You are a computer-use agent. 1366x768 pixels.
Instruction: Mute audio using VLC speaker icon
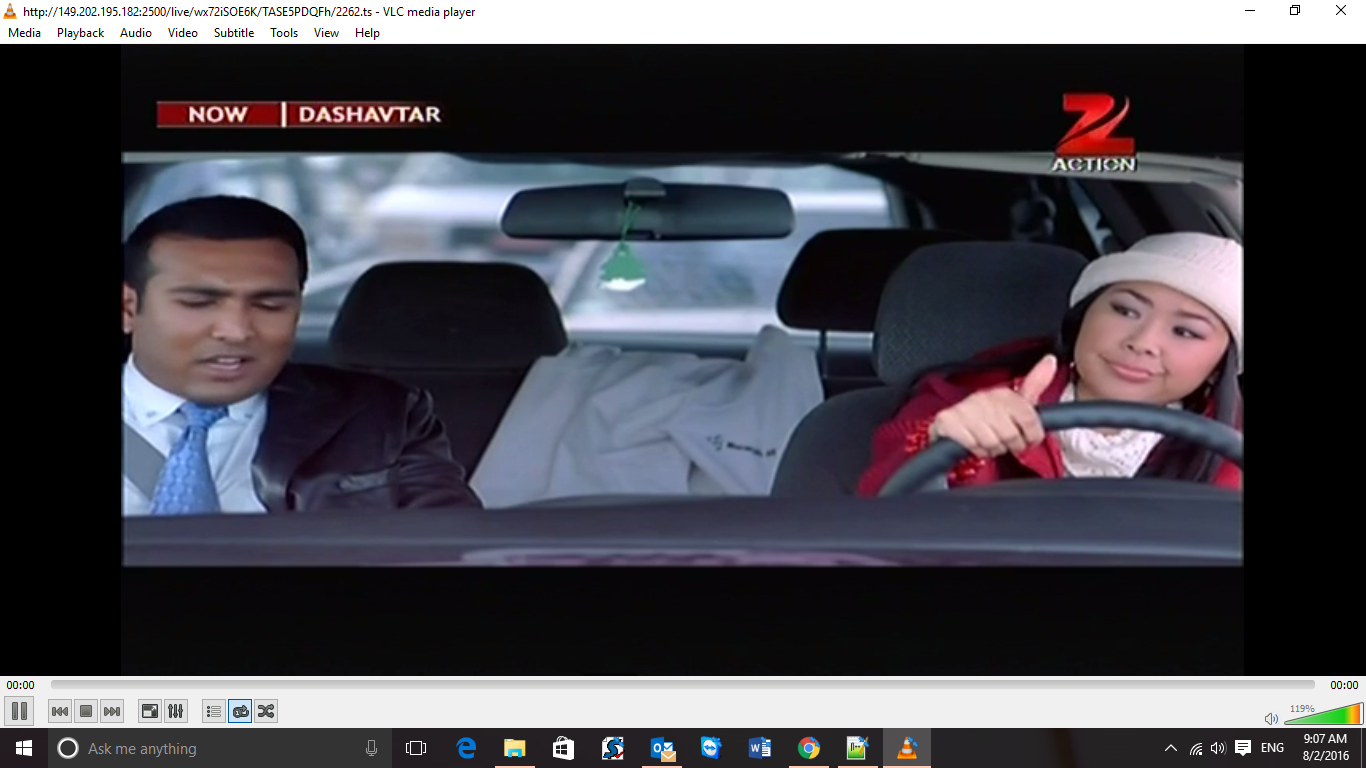click(1271, 718)
